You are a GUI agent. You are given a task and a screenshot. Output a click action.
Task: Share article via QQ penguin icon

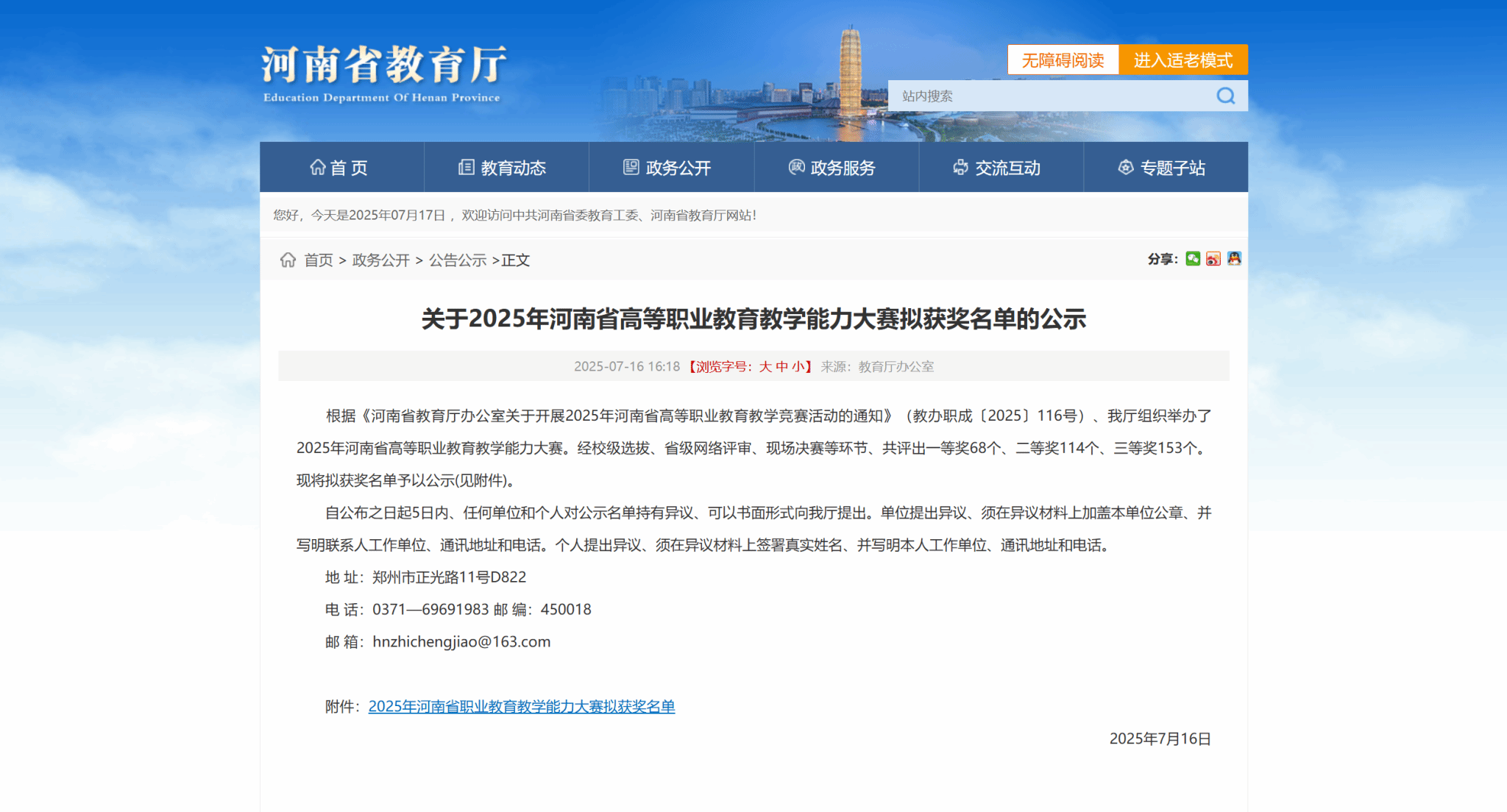(x=1234, y=259)
